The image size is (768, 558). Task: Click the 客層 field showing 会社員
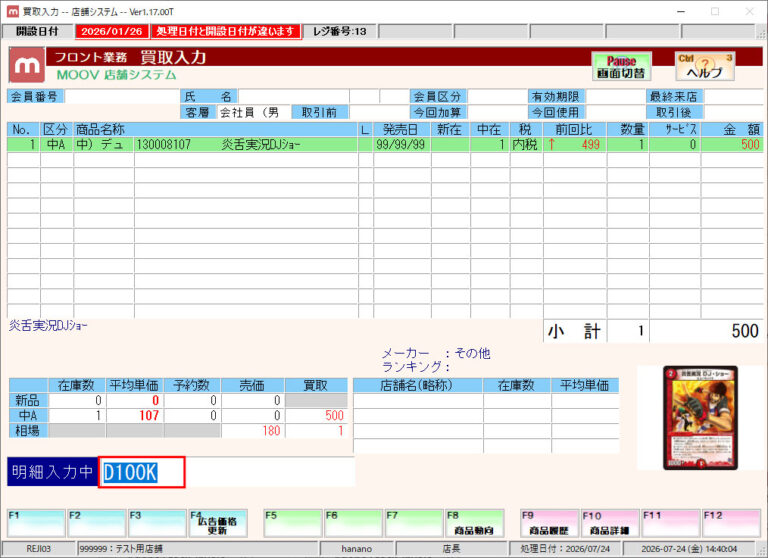coord(253,112)
